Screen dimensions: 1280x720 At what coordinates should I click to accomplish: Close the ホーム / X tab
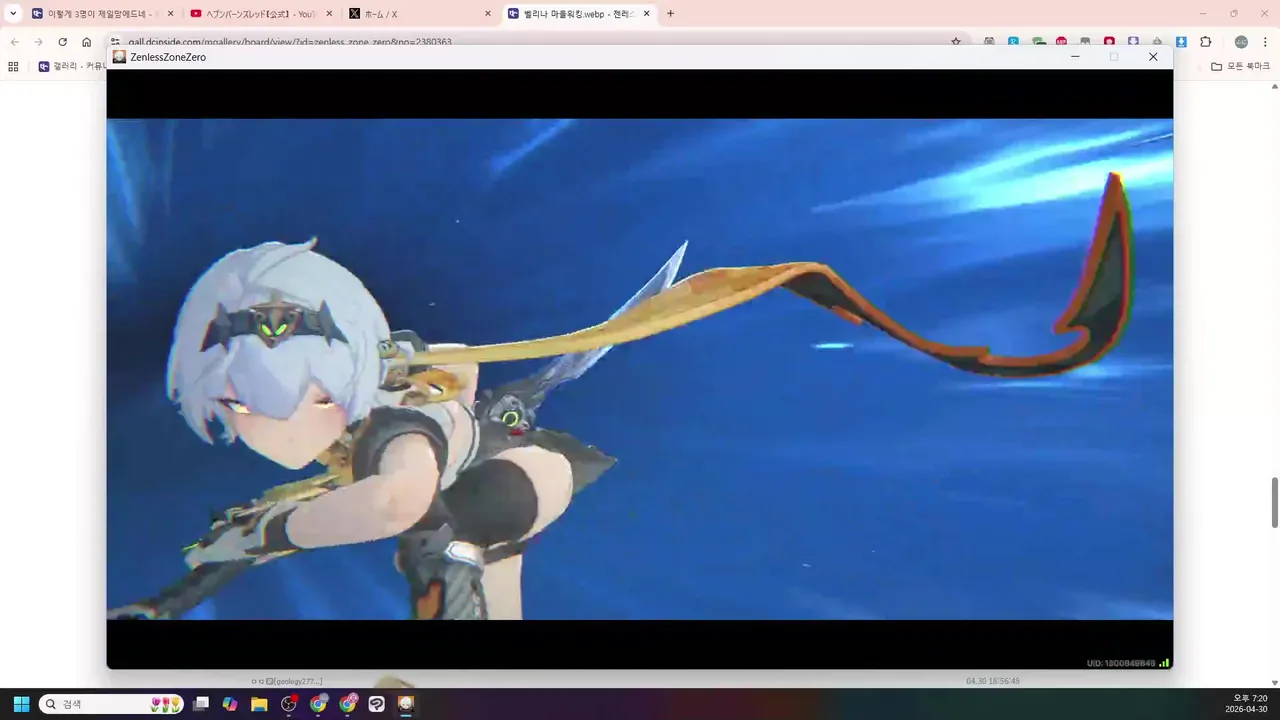(488, 14)
